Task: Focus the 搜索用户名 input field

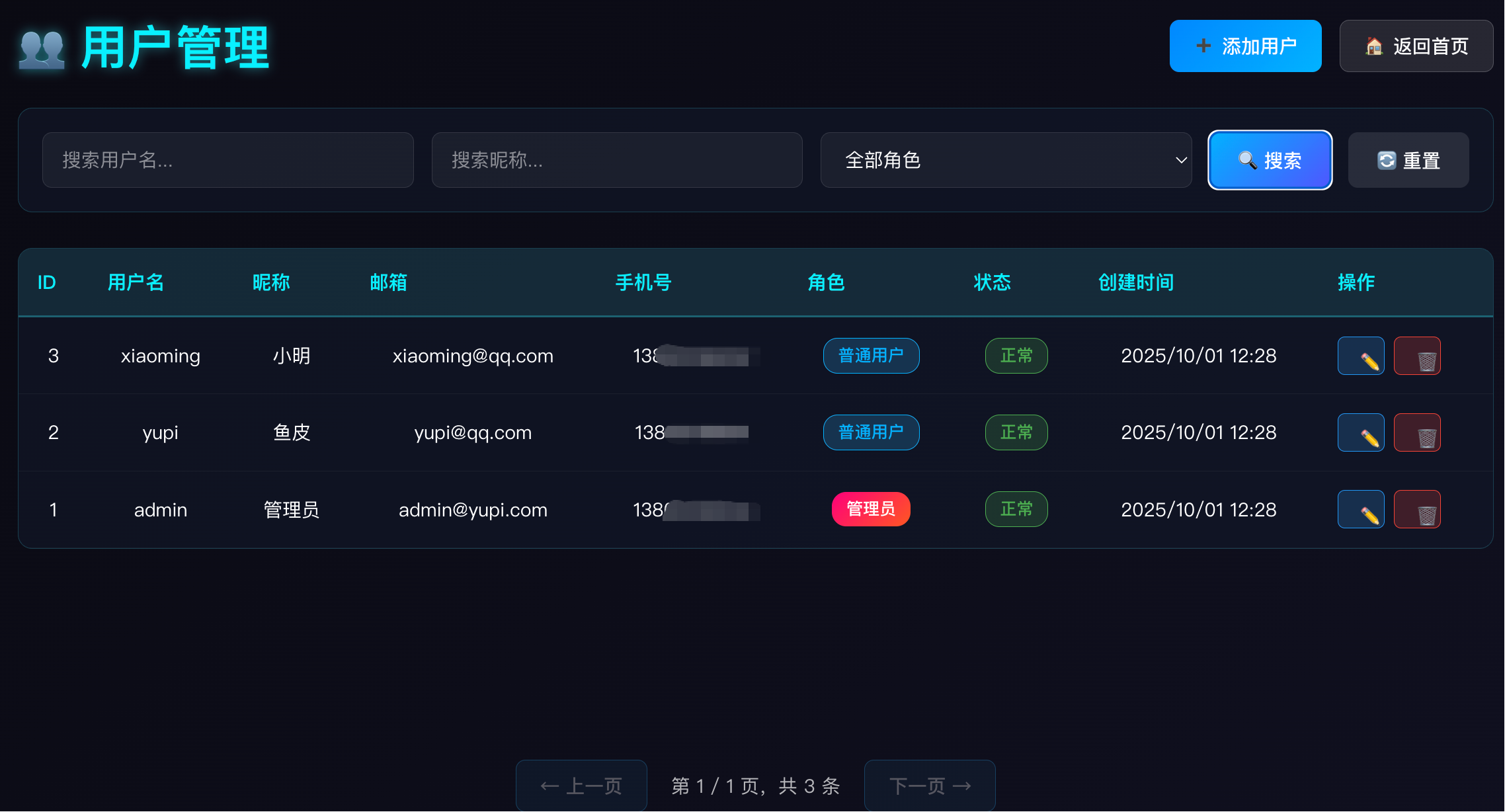Action: (227, 160)
